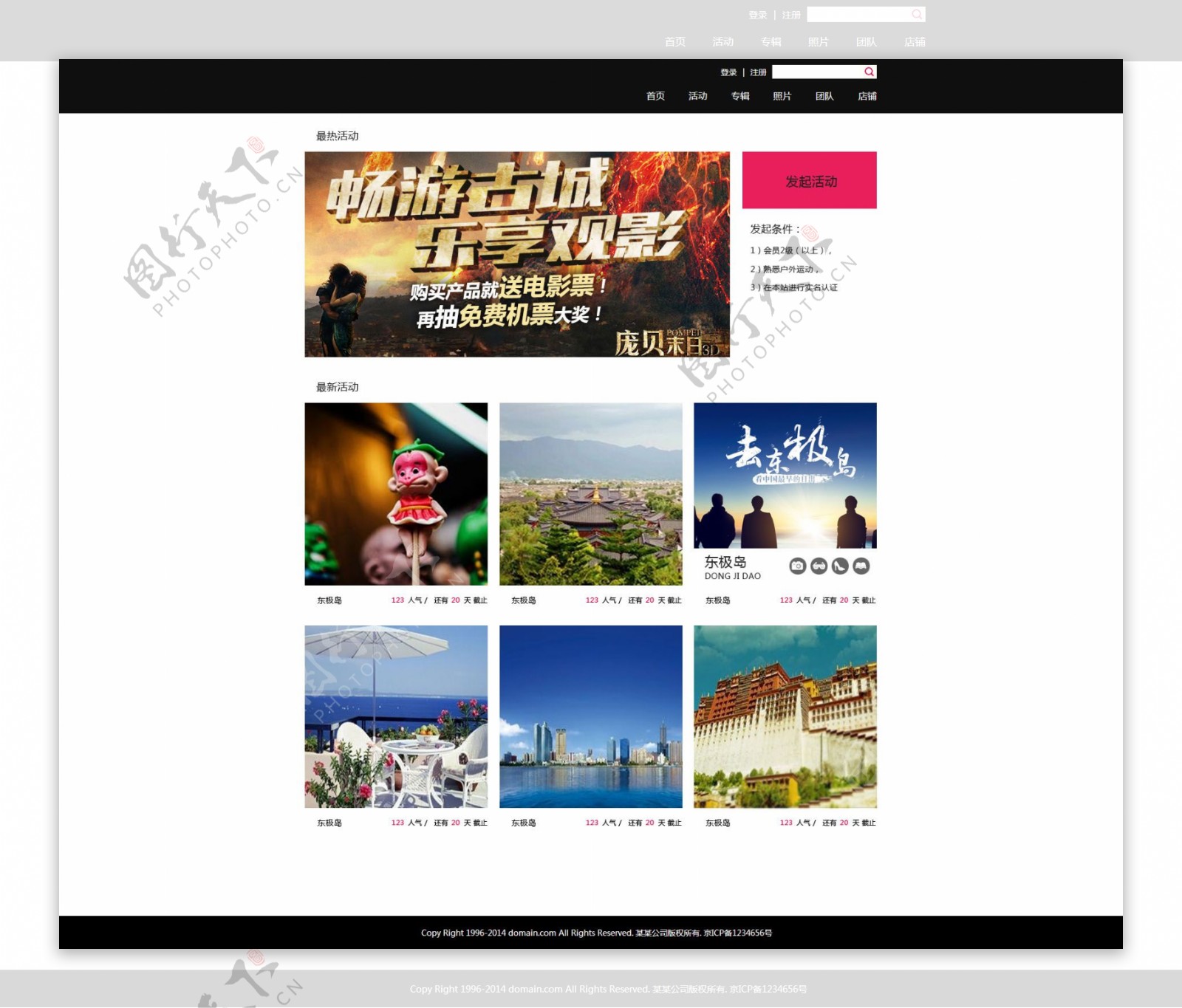Open 专辑 in the black navigation bar

(740, 96)
